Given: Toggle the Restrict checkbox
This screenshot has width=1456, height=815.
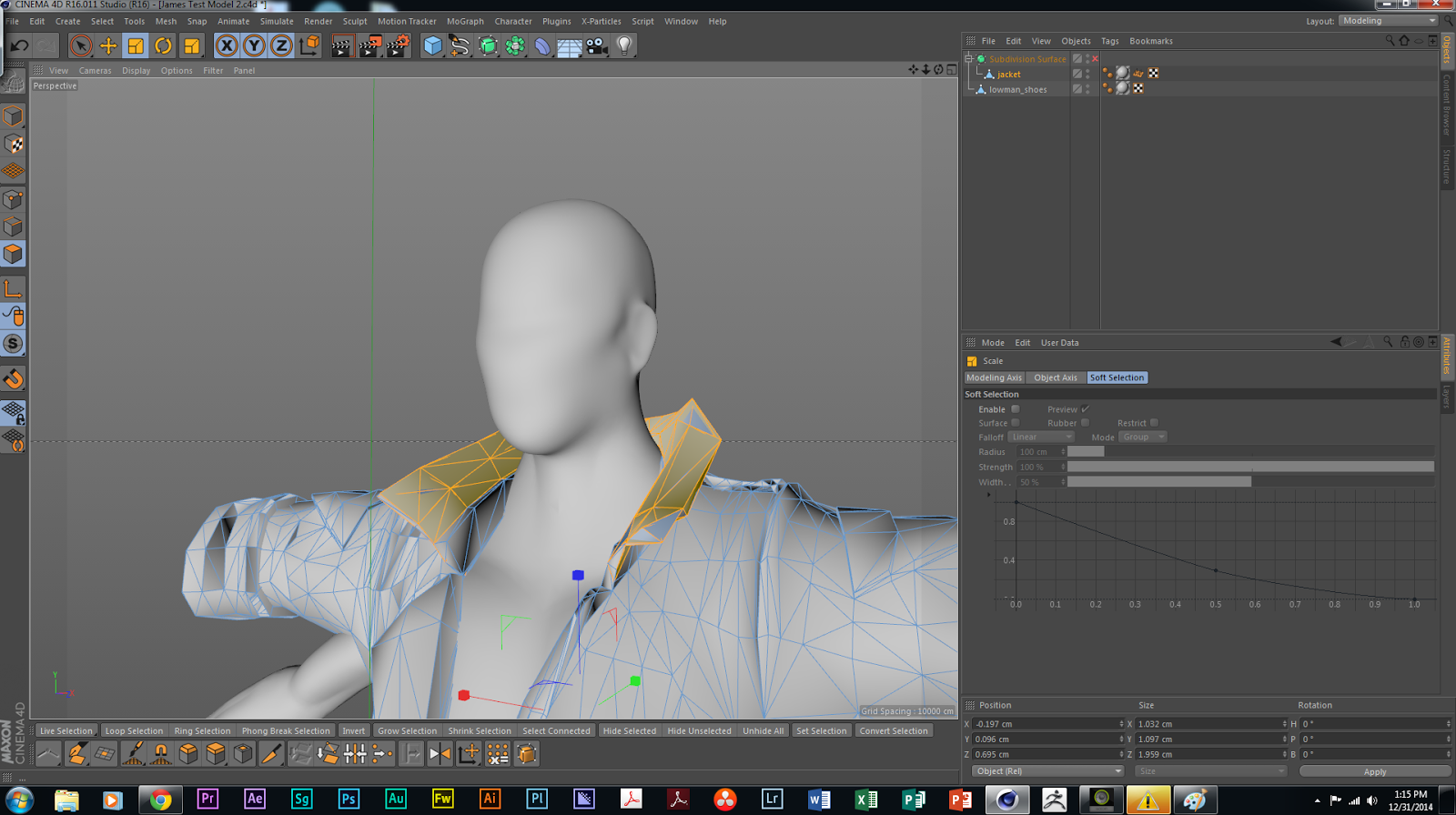Looking at the screenshot, I should coord(1154,423).
